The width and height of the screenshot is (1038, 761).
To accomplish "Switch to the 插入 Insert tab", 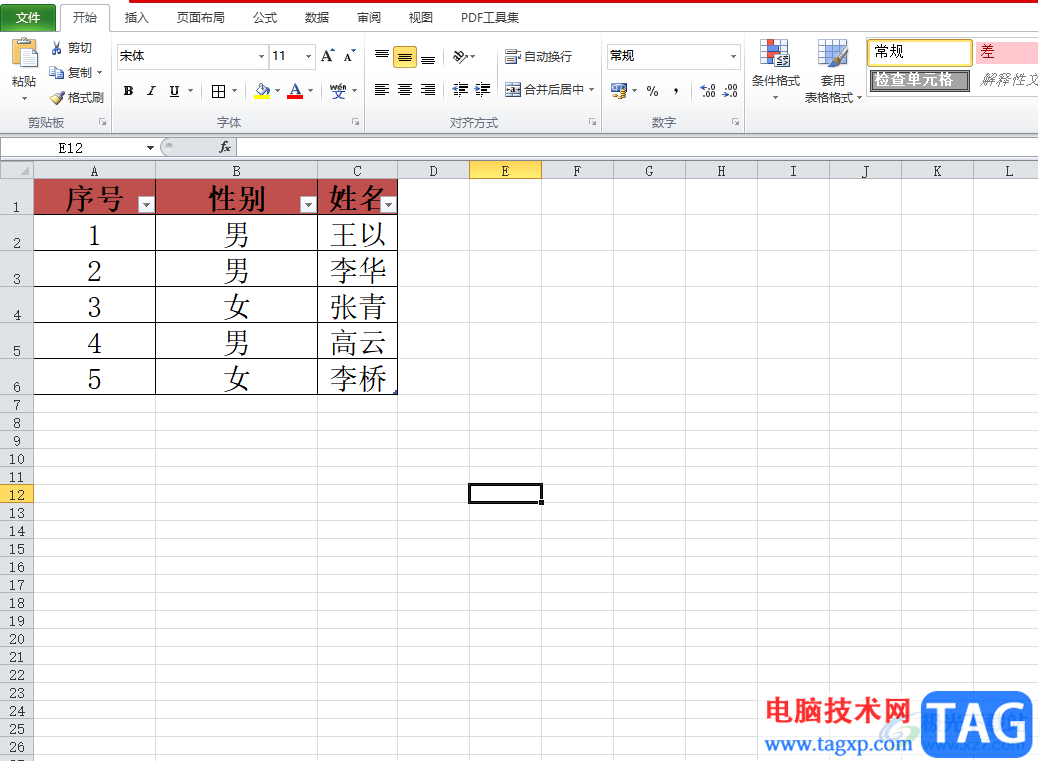I will [136, 17].
